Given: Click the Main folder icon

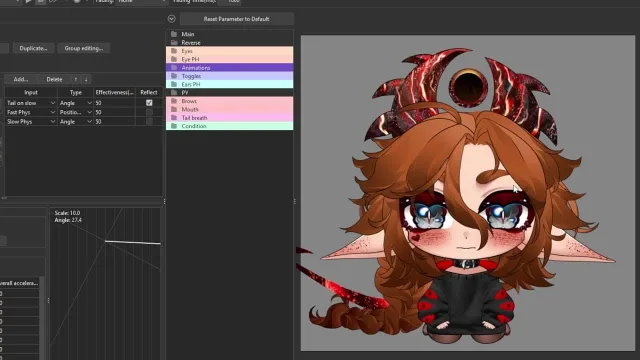Looking at the screenshot, I should [x=174, y=34].
